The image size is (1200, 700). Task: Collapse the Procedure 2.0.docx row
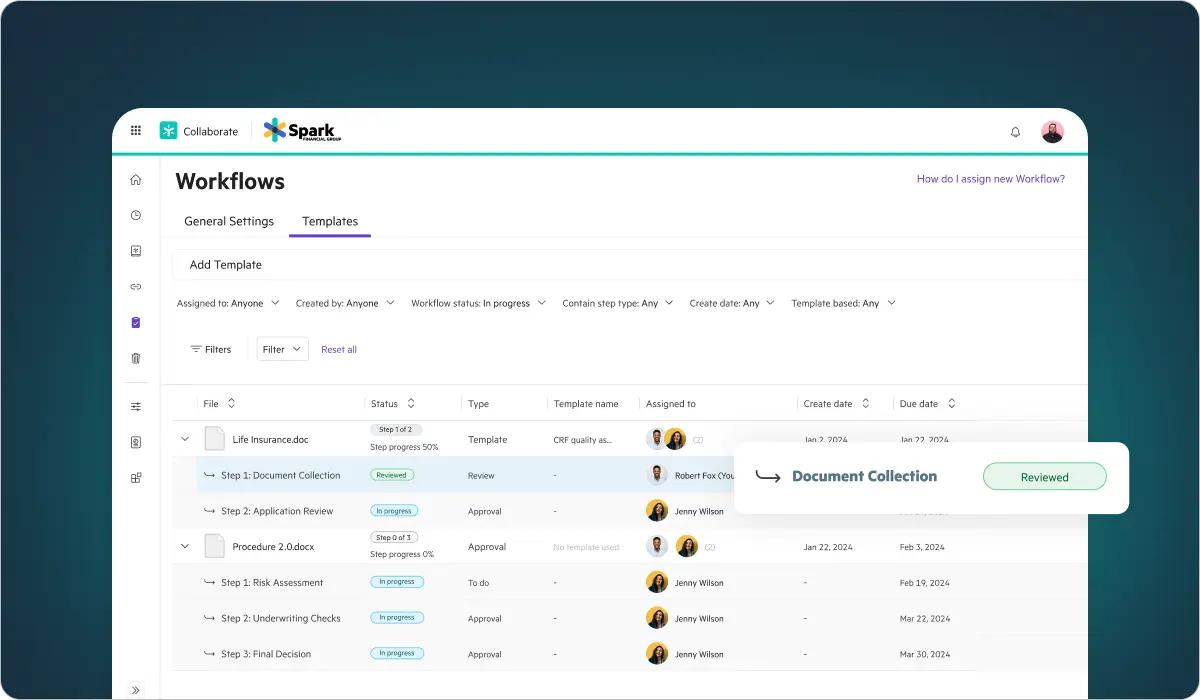184,547
